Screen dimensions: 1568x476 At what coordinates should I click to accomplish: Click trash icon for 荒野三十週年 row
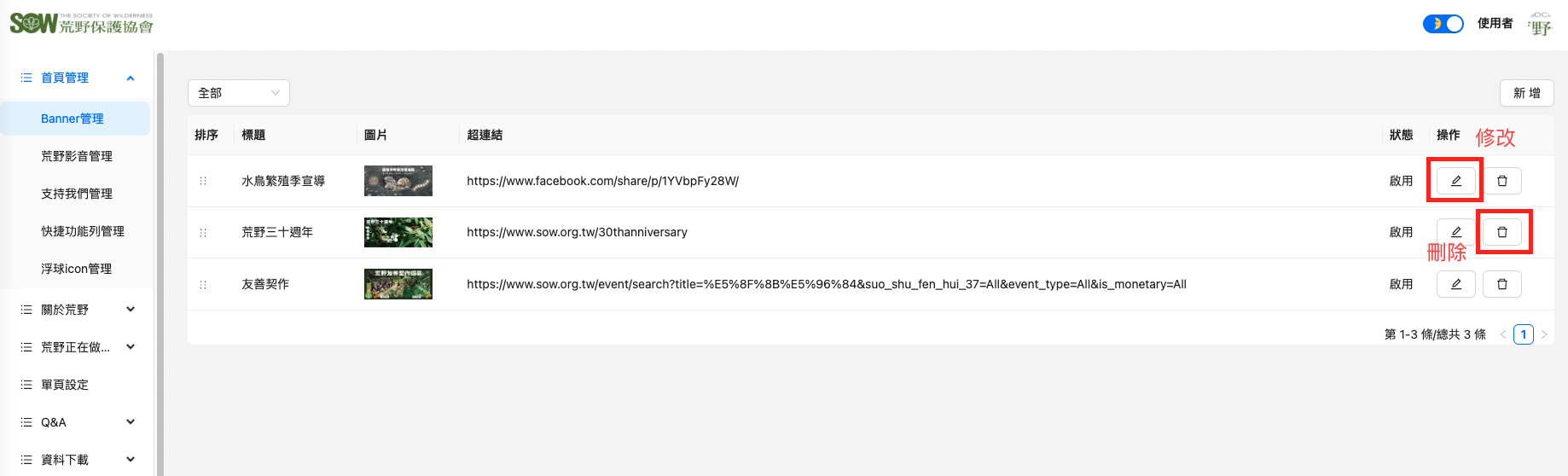point(1501,232)
